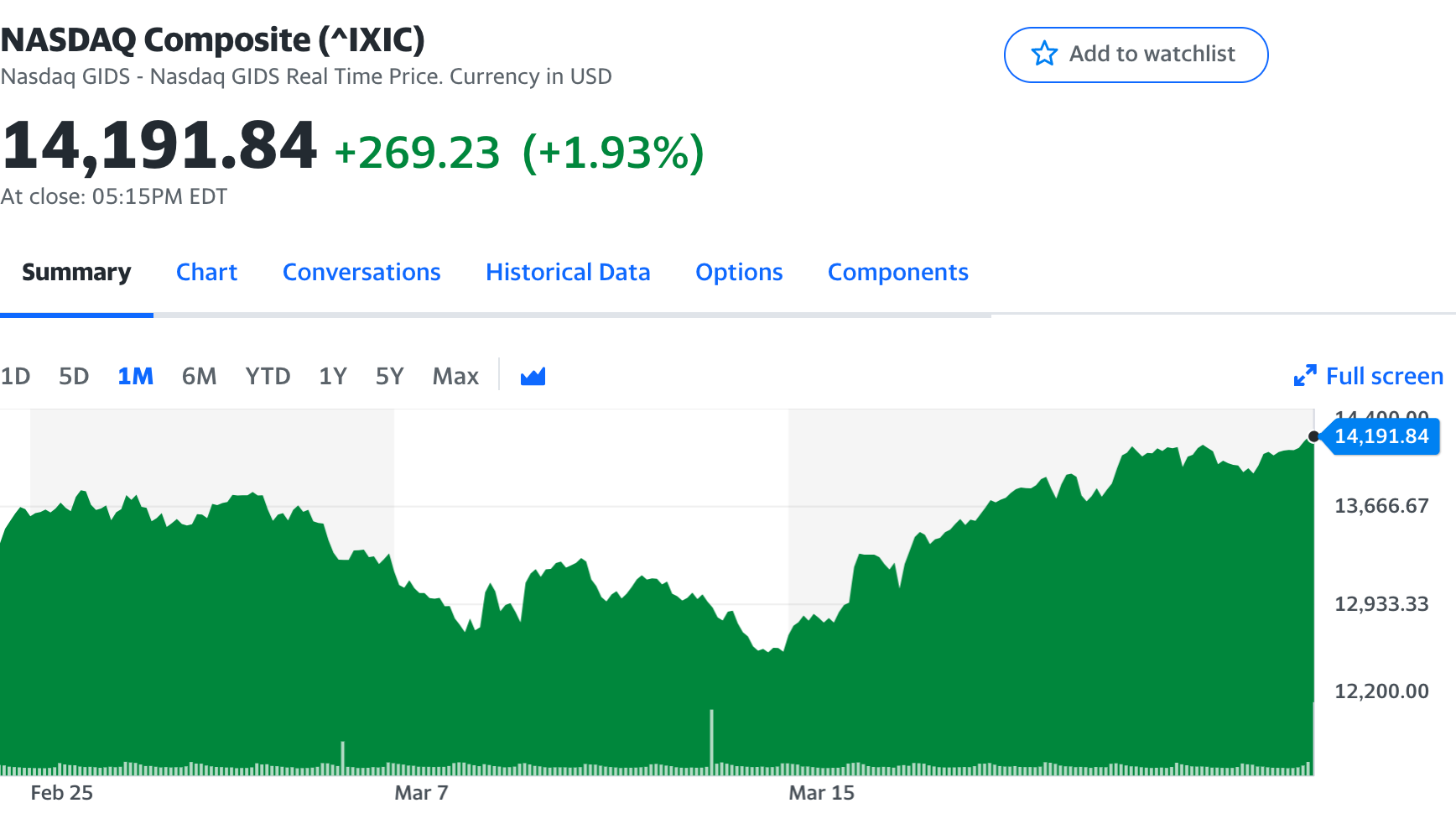1456x824 pixels.
Task: Click the Full screen link text
Action: point(1385,376)
